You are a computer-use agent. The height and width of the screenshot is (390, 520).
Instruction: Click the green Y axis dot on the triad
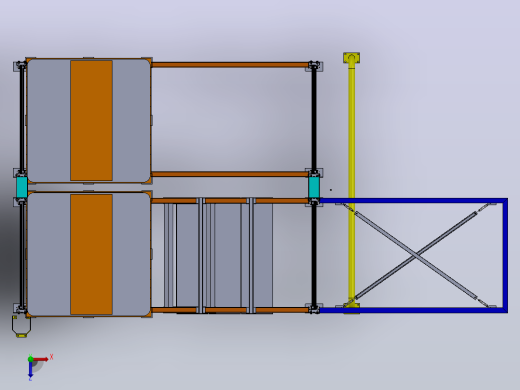(x=30, y=359)
